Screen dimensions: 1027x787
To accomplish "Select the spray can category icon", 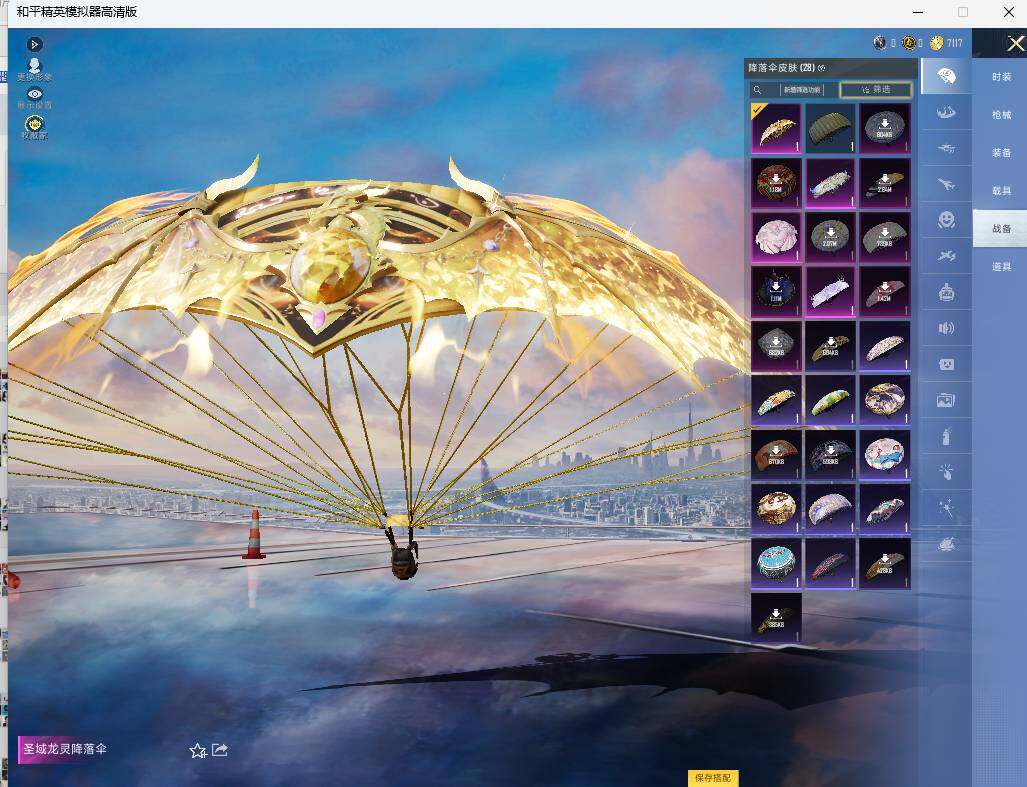I will point(946,436).
